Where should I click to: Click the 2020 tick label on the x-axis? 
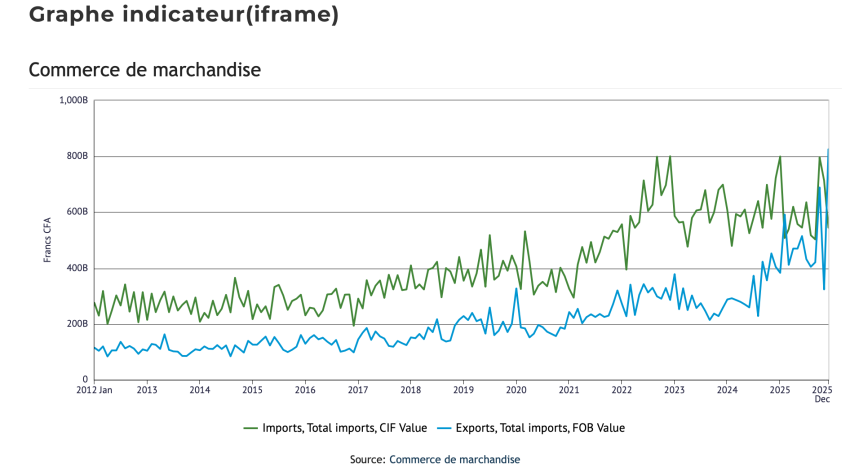click(516, 388)
